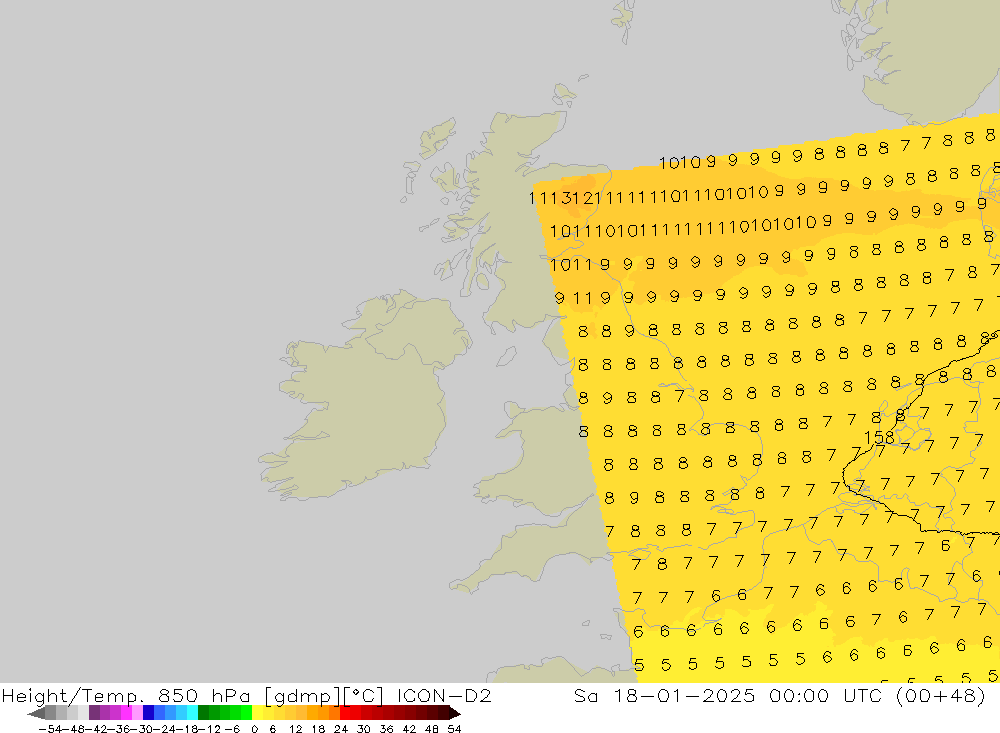Image resolution: width=1000 pixels, height=733 pixels.
Task: Pick the light pink legend swatch
Action: coord(137,713)
